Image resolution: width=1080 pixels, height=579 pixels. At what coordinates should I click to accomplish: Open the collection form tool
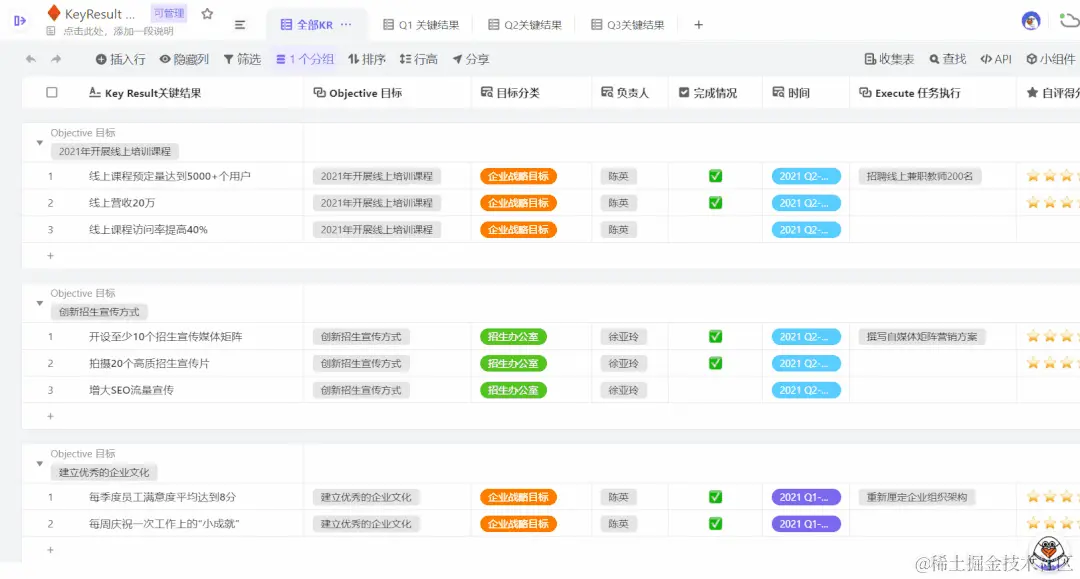tap(889, 59)
